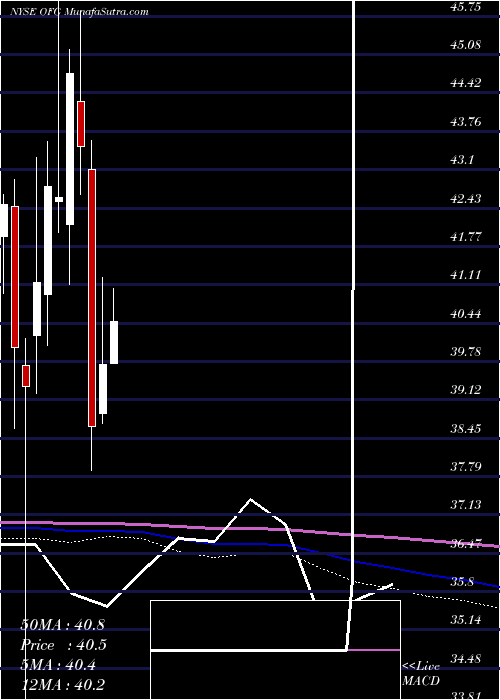This screenshot has width=500, height=700.
Task: Click the 45.08 price axis label
Action: tap(466, 45)
